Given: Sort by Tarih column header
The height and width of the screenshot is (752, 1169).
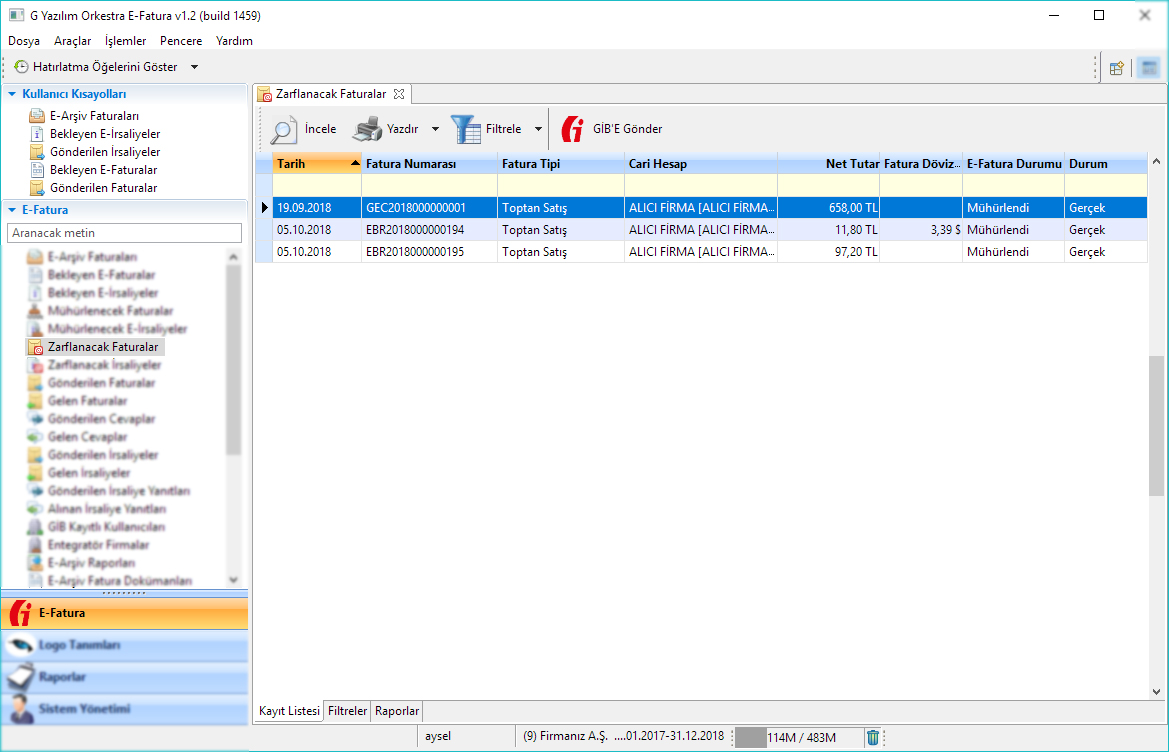Looking at the screenshot, I should tap(310, 163).
